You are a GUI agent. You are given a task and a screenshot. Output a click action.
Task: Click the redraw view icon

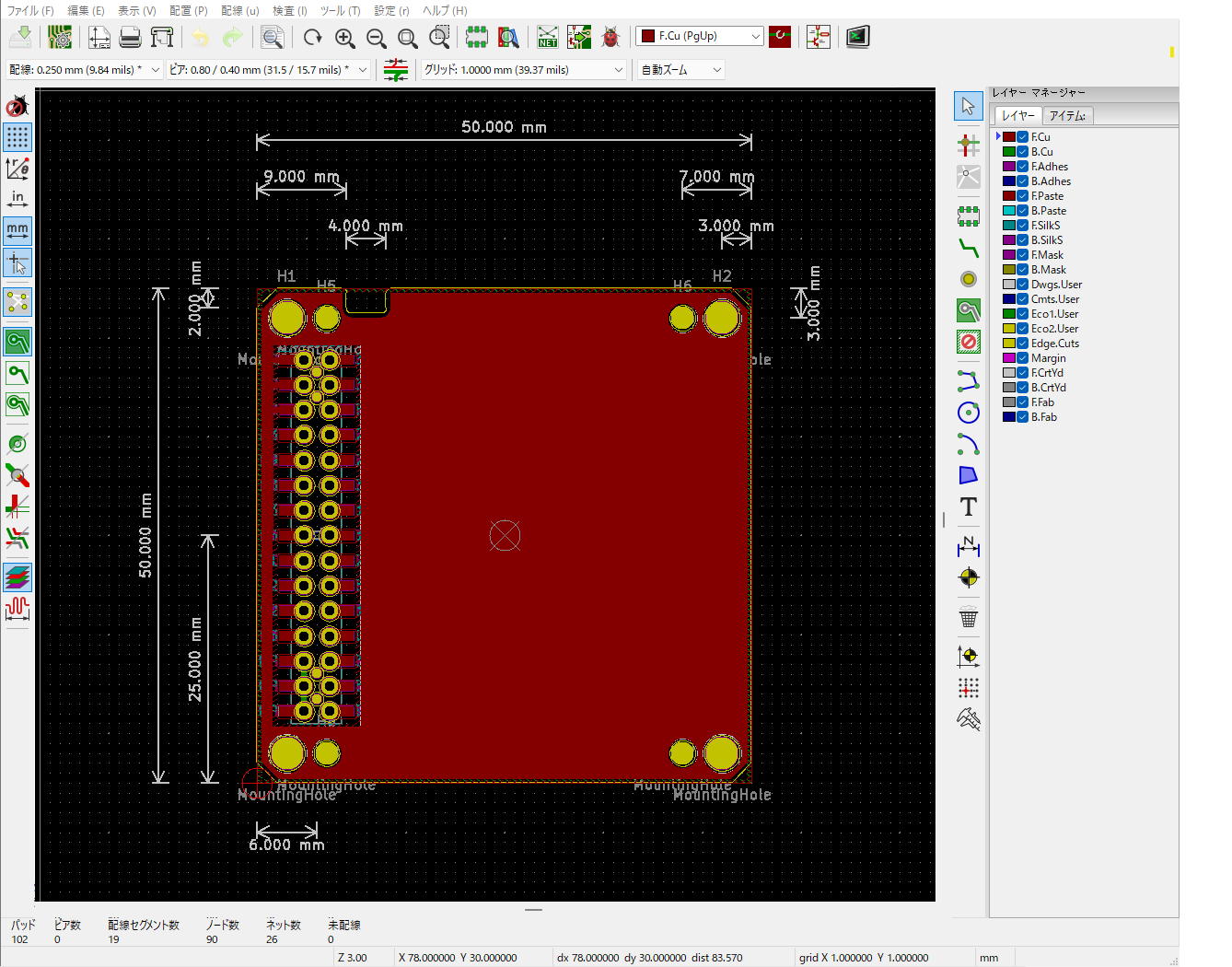click(x=313, y=37)
